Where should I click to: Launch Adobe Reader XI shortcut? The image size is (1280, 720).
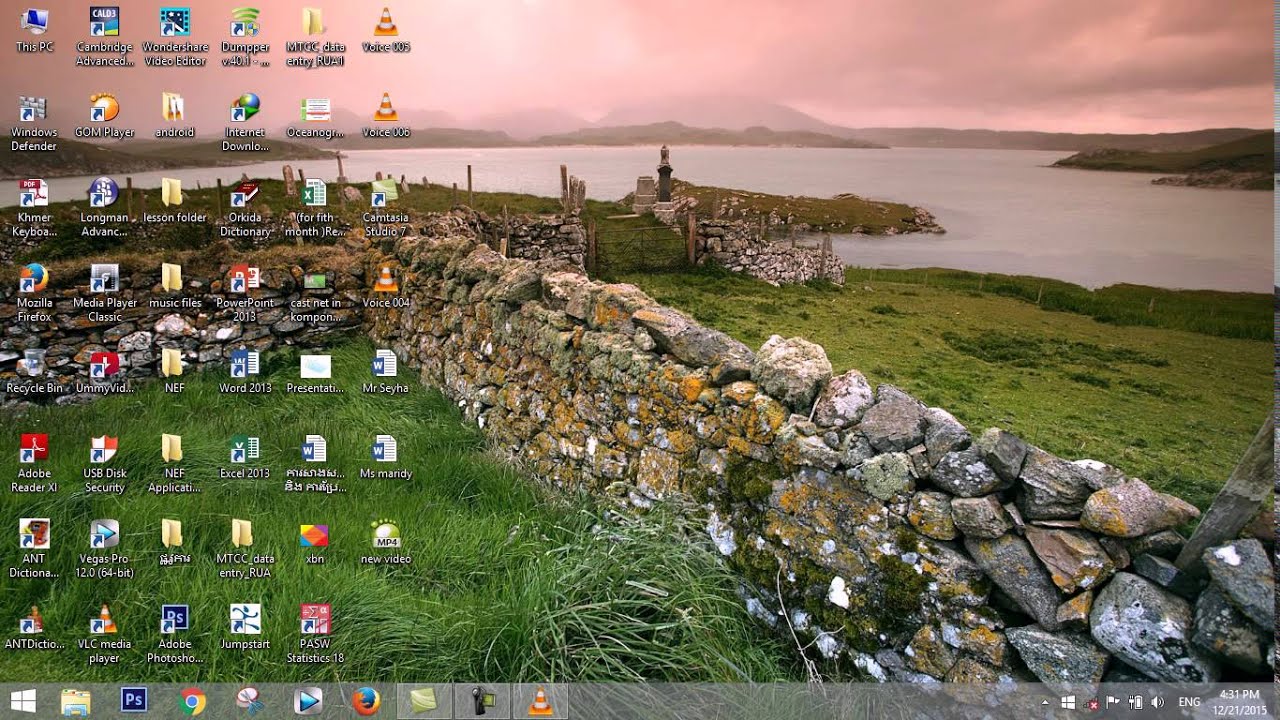pos(34,464)
